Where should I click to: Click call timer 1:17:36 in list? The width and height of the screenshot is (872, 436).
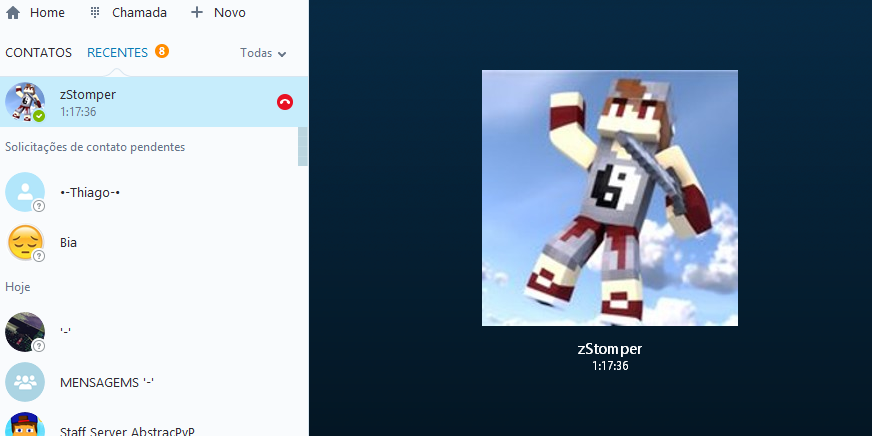coord(78,112)
